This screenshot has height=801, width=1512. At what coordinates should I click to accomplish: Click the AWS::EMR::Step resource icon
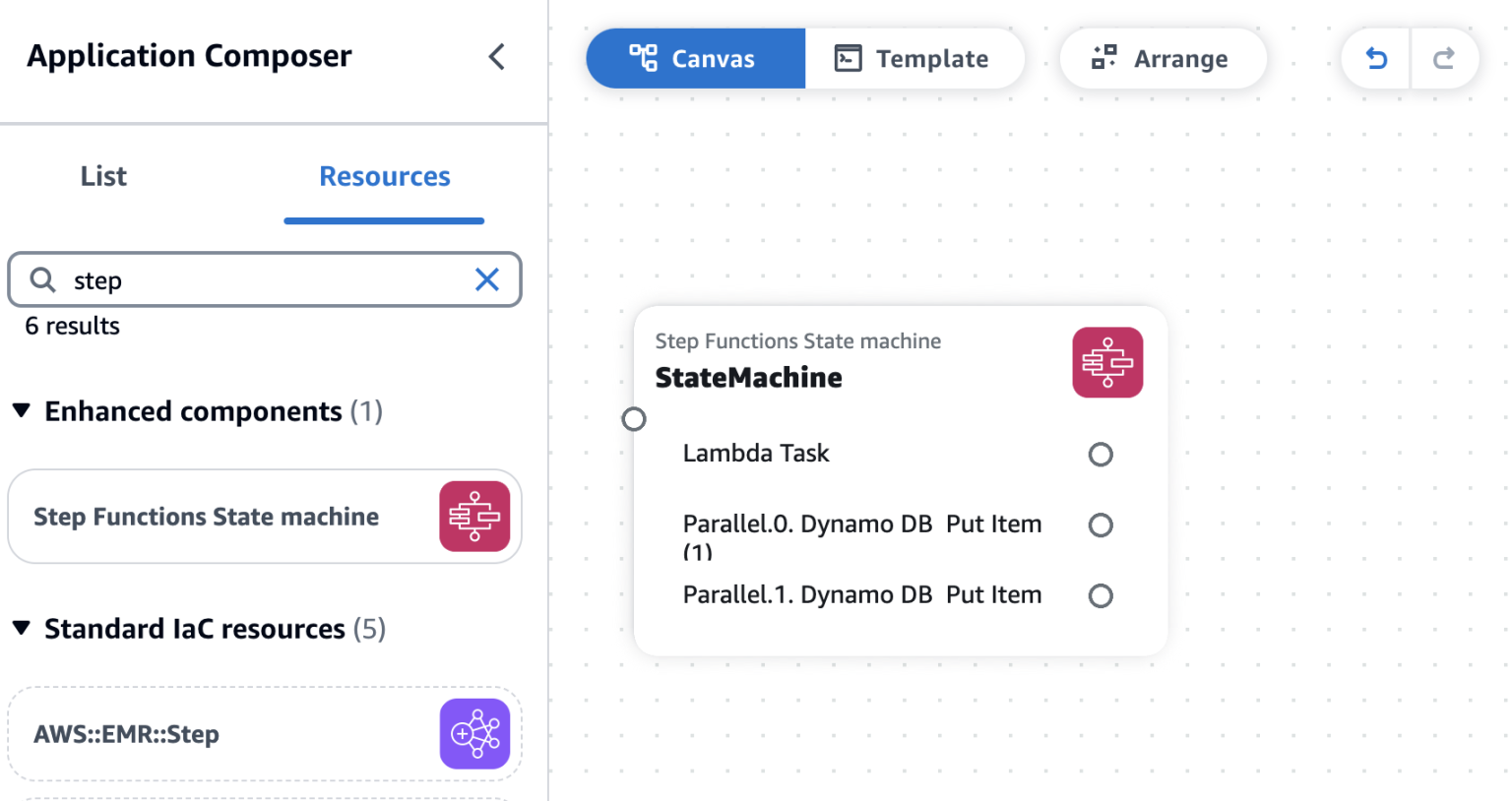pos(475,733)
